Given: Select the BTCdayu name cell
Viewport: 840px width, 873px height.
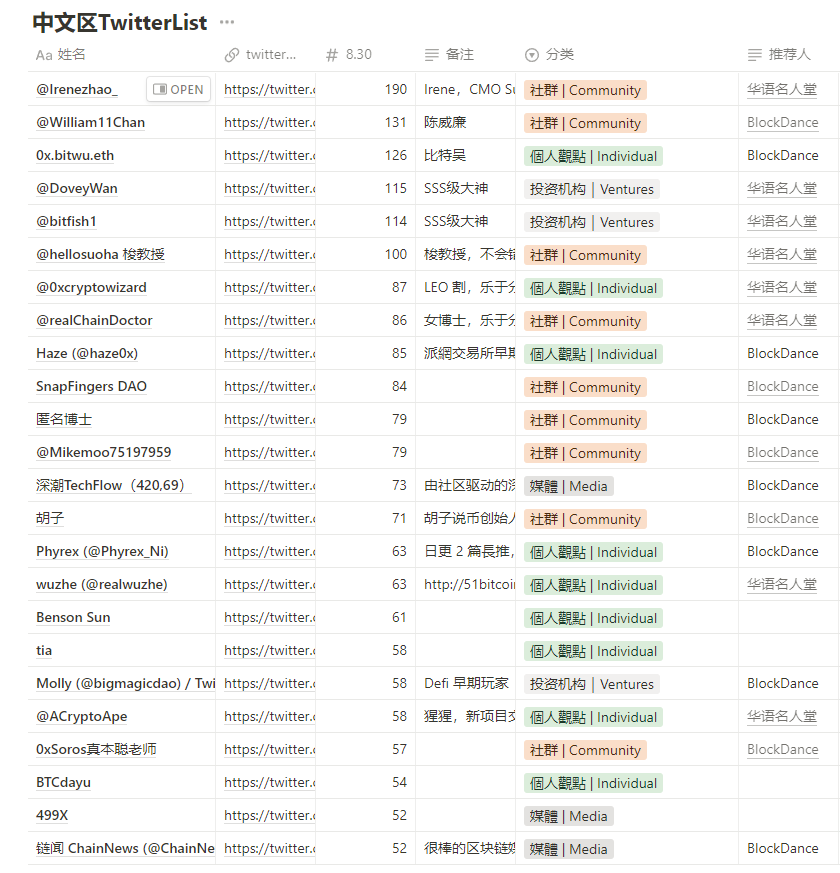Looking at the screenshot, I should pos(121,782).
